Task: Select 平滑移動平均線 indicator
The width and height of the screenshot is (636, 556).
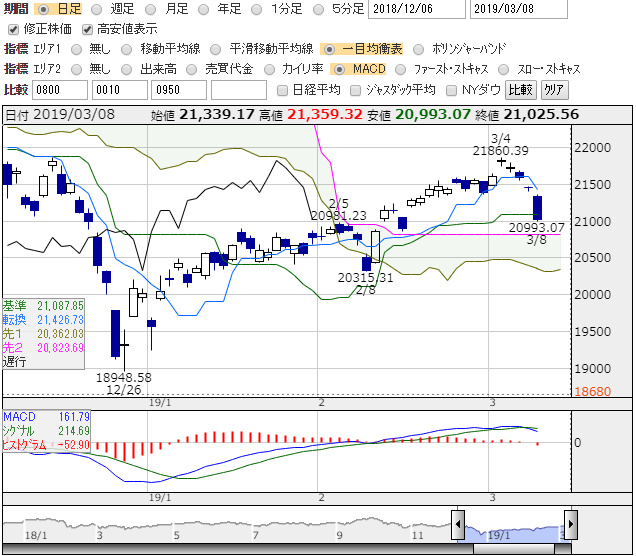Action: 215,49
